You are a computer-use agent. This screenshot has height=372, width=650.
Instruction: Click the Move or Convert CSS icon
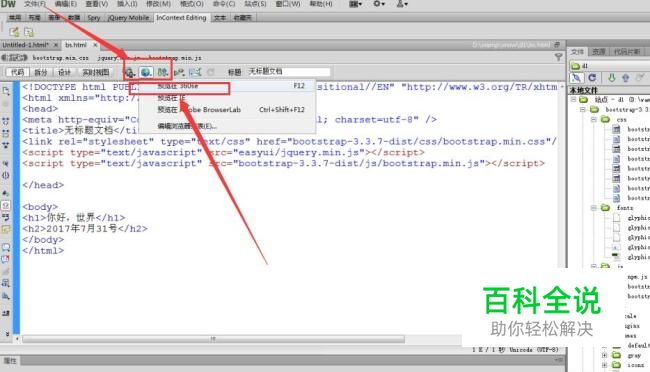[6, 296]
